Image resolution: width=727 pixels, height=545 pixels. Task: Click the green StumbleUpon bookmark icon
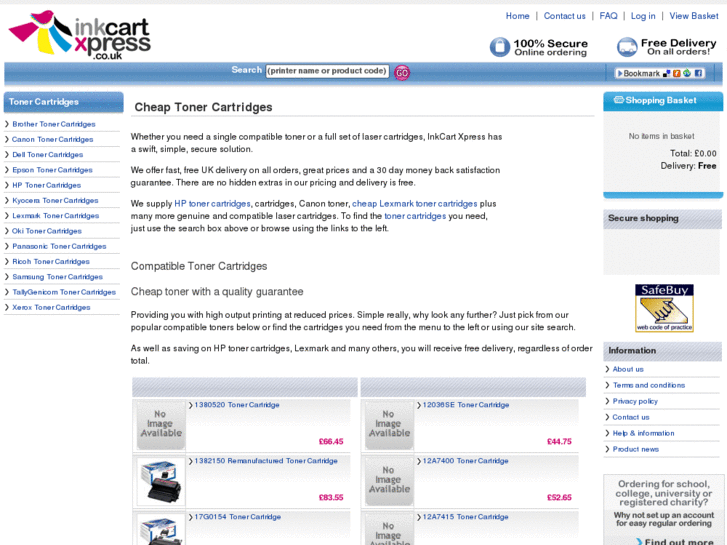687,73
